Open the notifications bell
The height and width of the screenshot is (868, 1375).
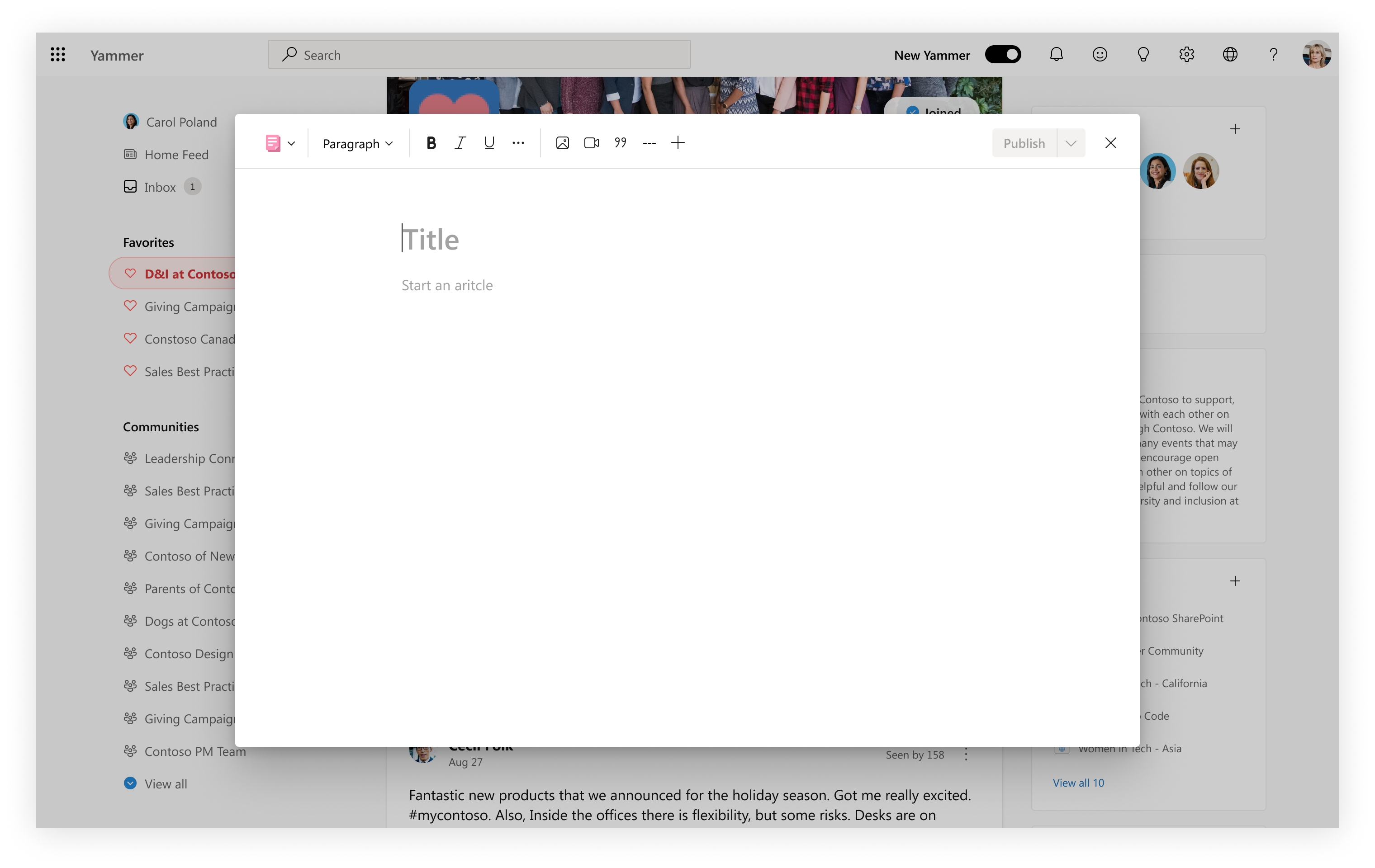pos(1057,55)
